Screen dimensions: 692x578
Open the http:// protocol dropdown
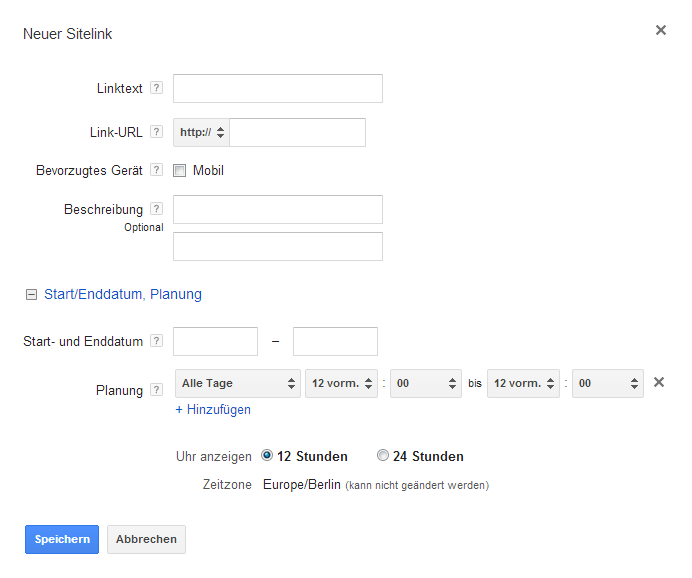[x=201, y=132]
